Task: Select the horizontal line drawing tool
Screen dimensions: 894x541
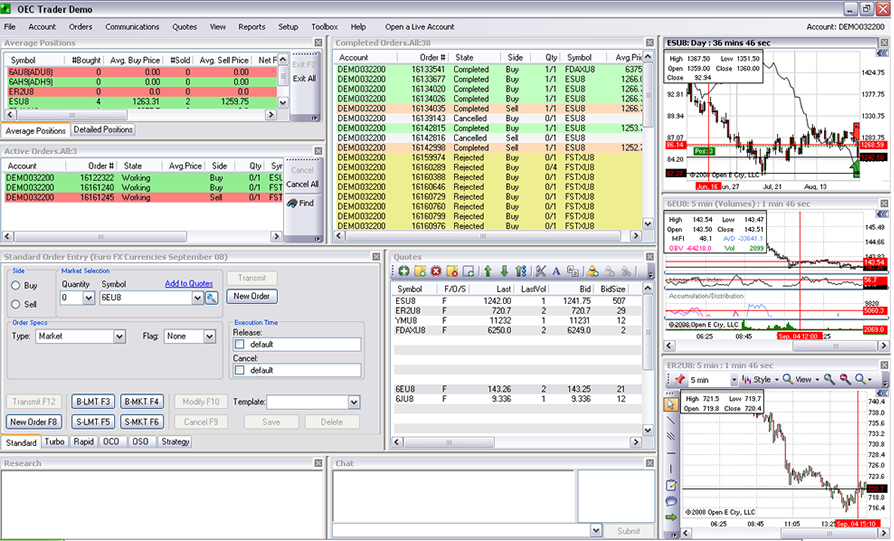Action: [x=671, y=453]
